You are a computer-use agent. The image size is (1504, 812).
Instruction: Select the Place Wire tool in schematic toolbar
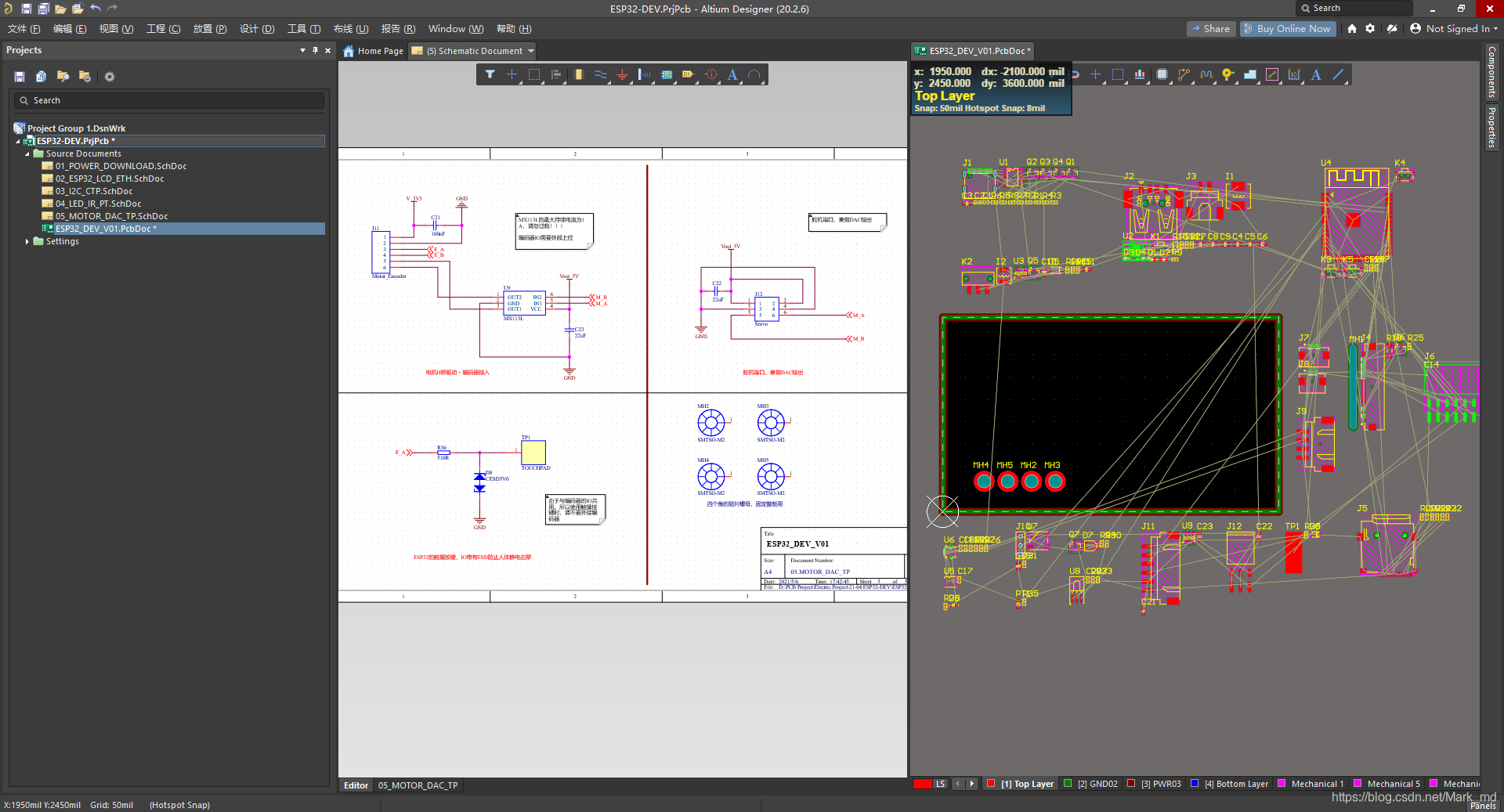click(x=600, y=75)
